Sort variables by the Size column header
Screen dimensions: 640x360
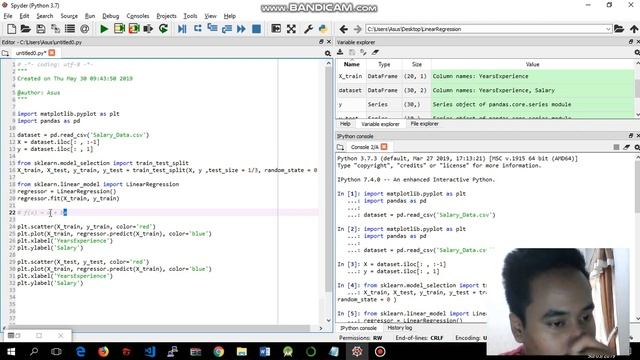pos(417,64)
